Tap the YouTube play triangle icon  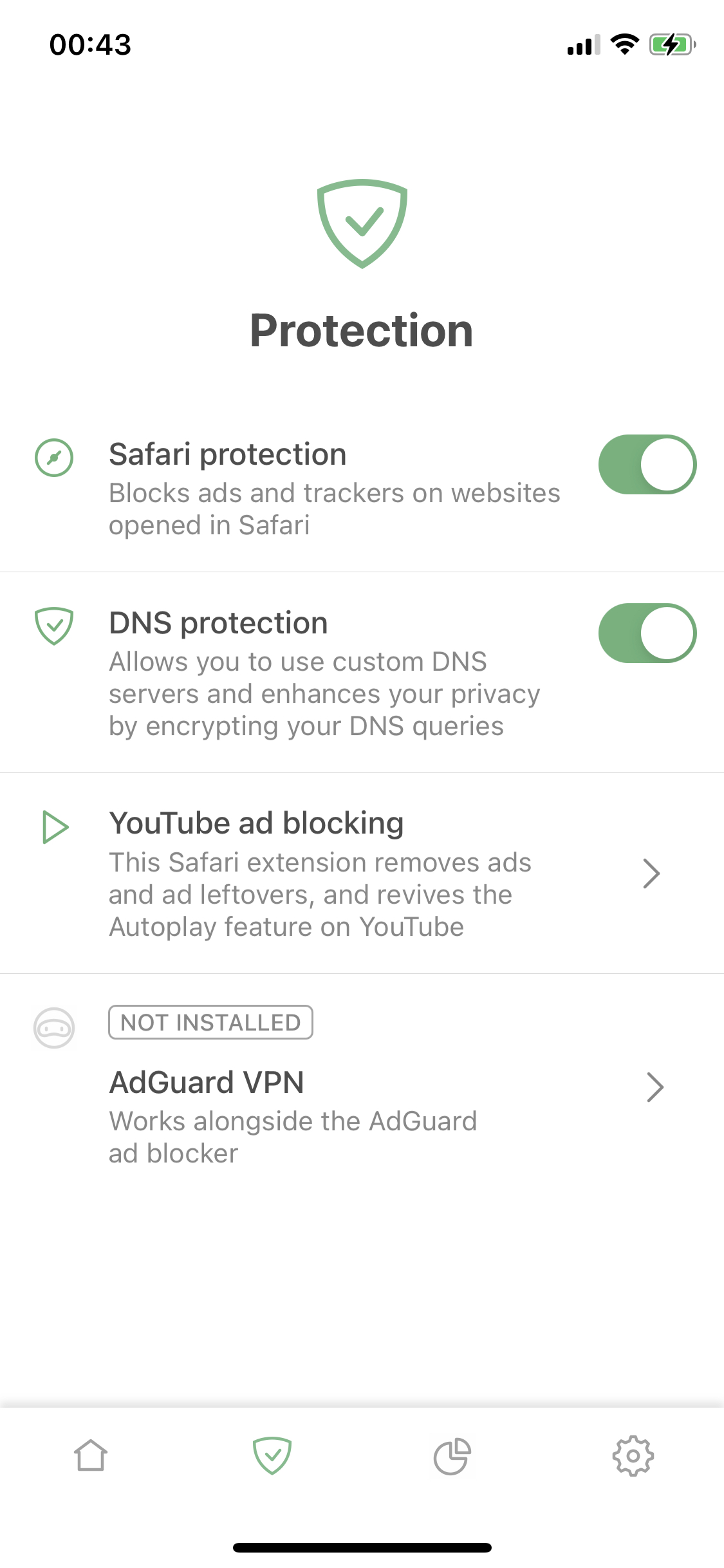pyautogui.click(x=55, y=826)
